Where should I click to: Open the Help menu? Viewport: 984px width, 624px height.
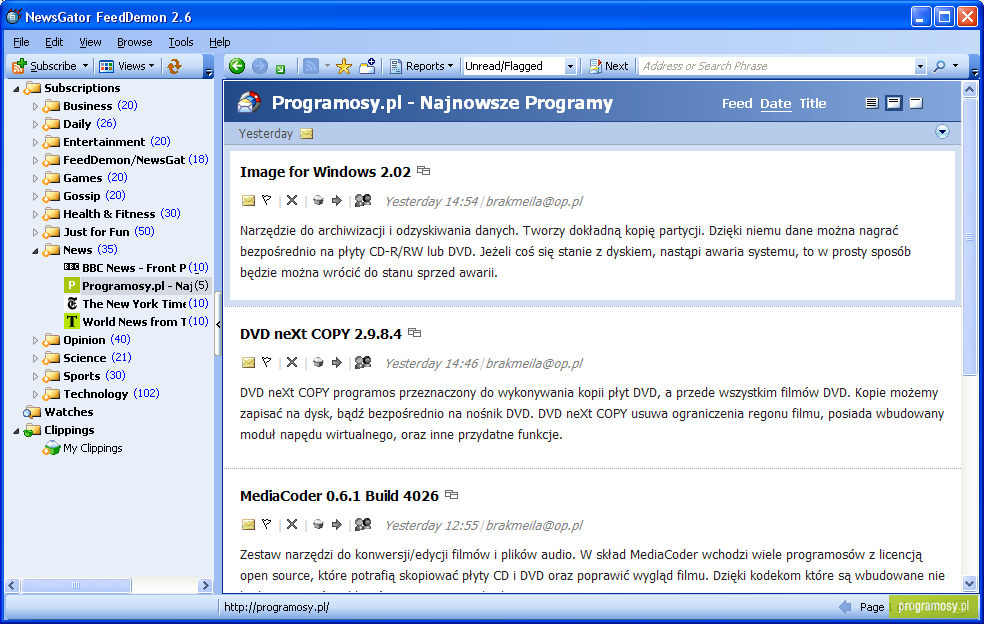click(220, 42)
